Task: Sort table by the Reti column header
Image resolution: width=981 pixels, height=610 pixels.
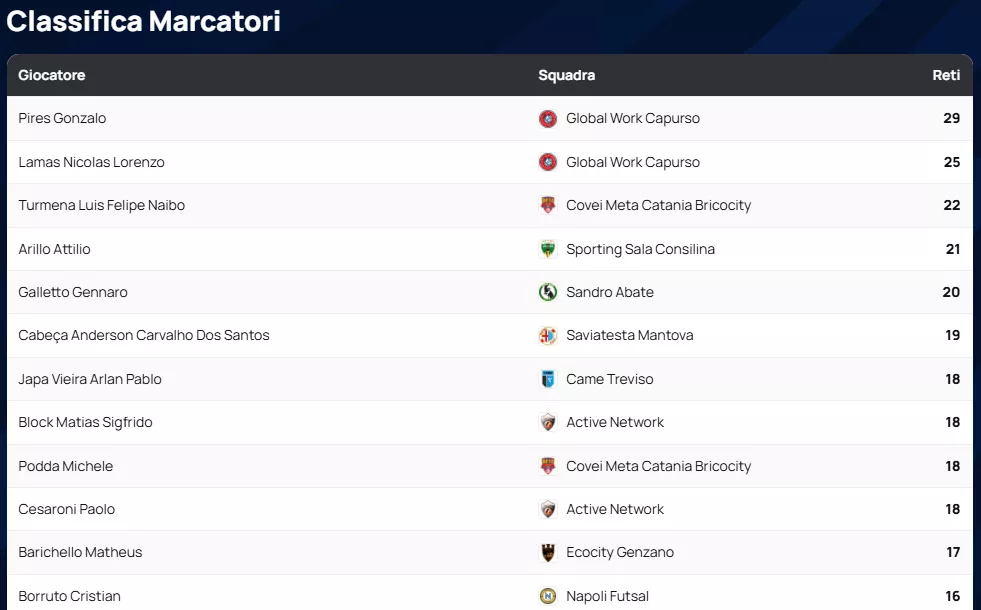Action: (x=946, y=75)
